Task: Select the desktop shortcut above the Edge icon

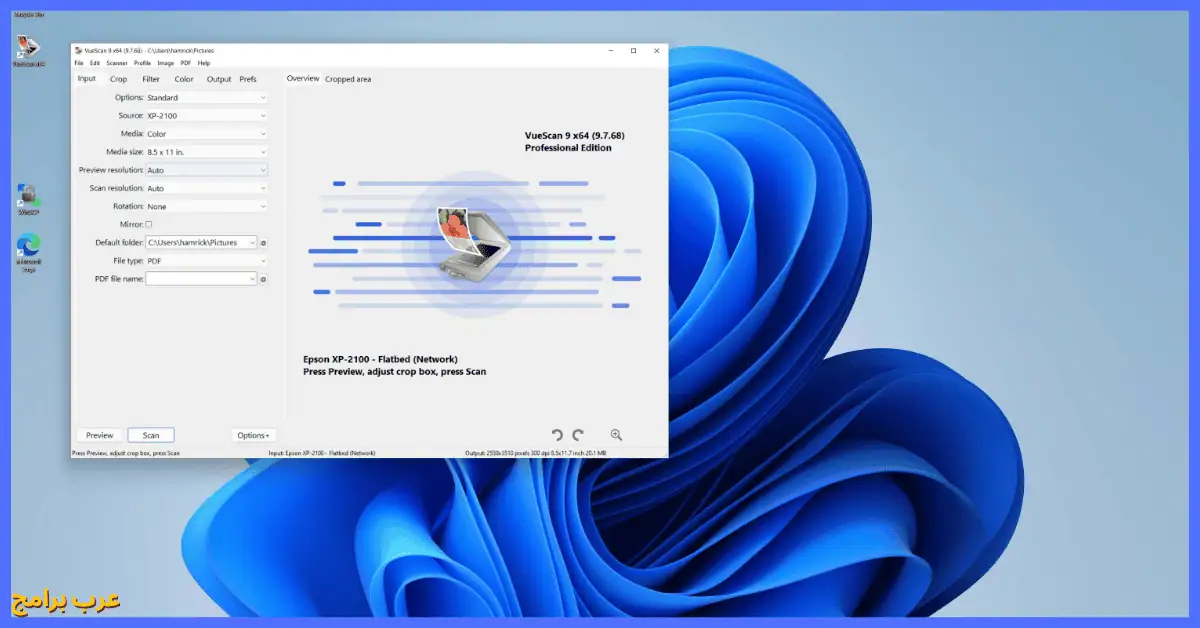Action: coord(28,199)
